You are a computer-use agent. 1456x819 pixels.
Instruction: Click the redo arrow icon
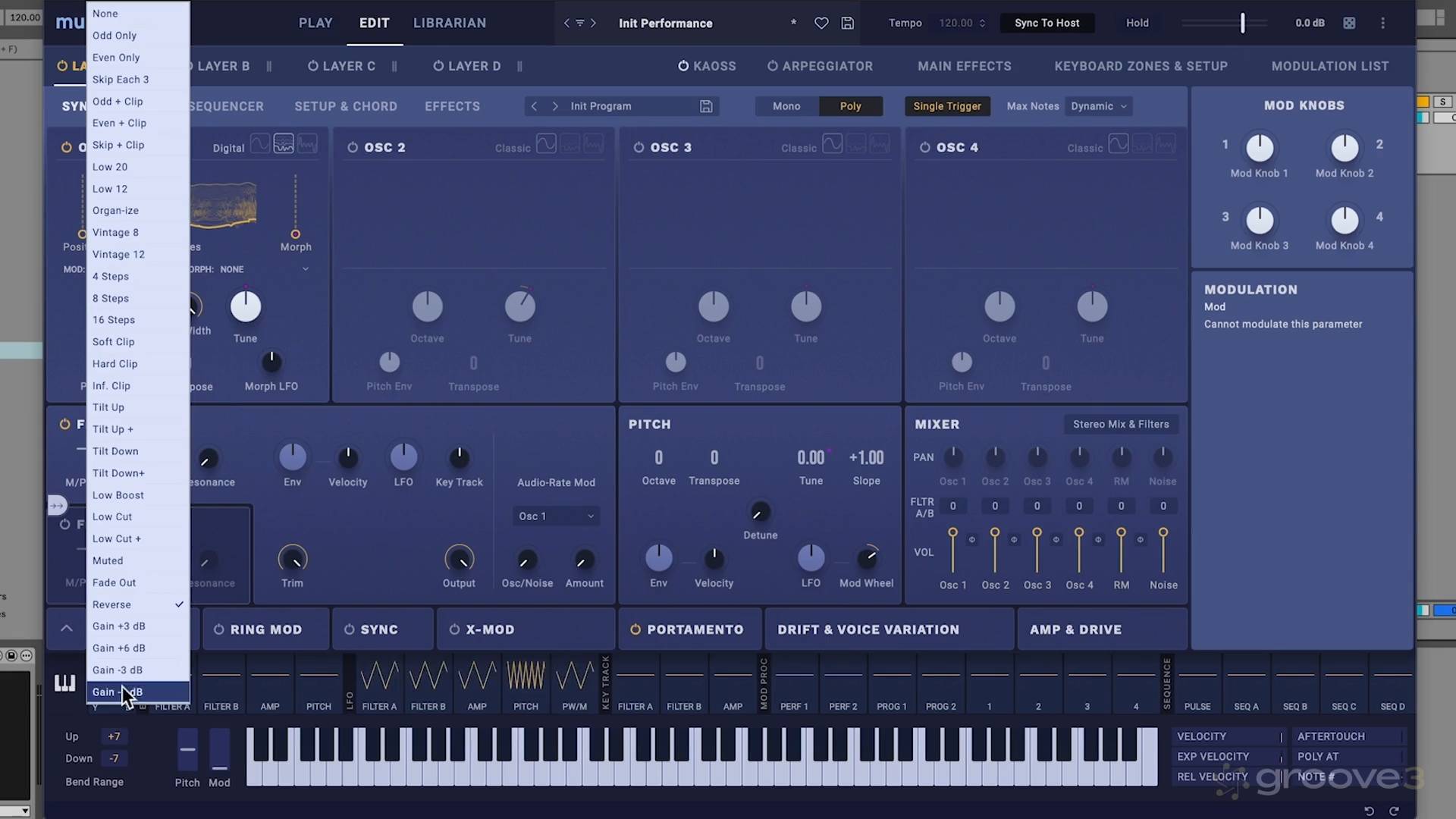[x=1394, y=811]
